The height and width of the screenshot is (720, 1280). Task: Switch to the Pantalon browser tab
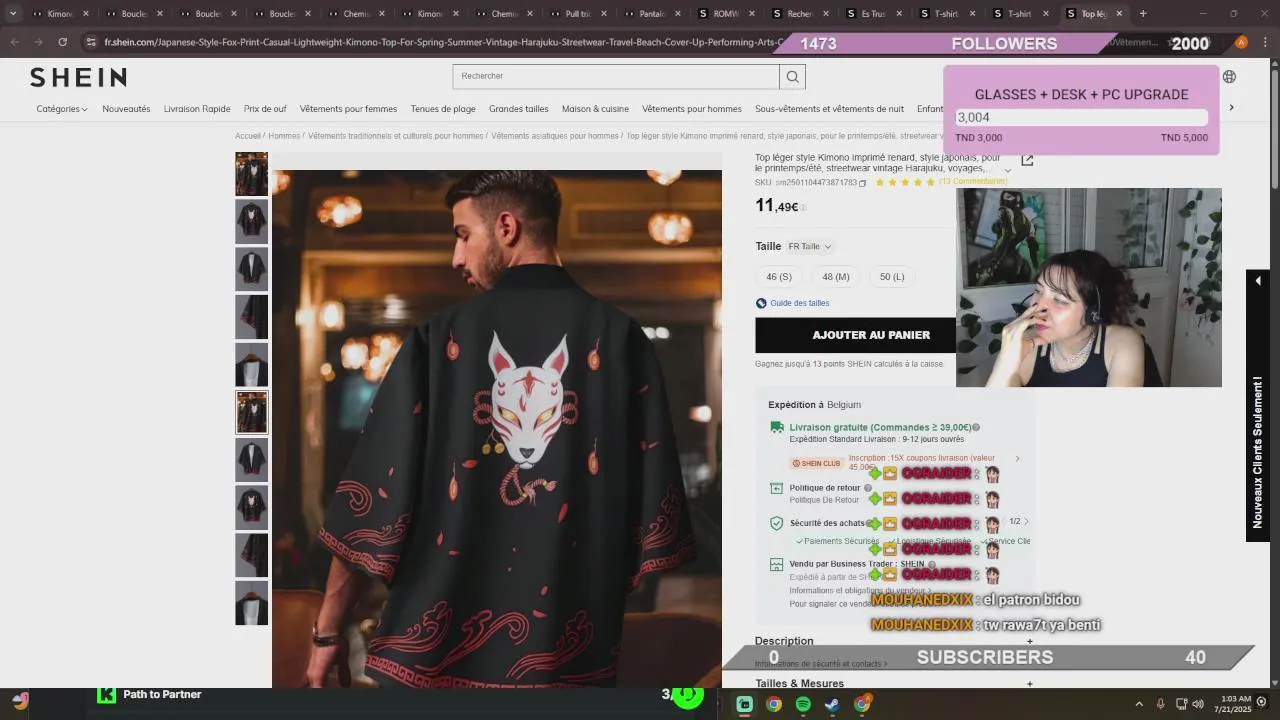(x=651, y=14)
